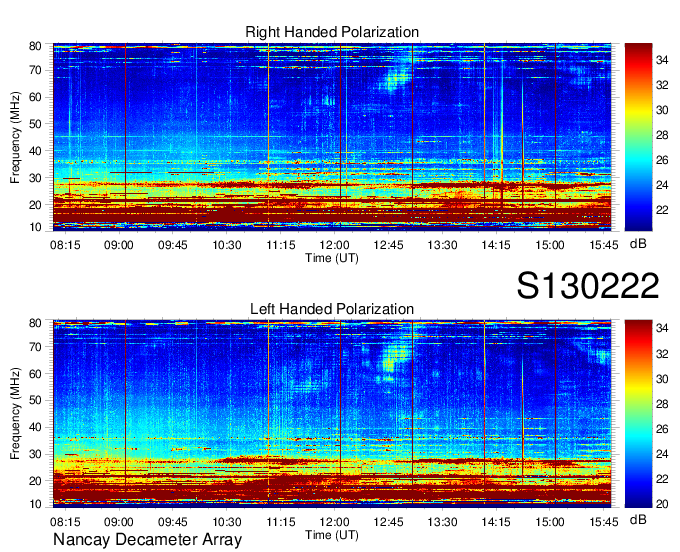Click the Left Handed Polarization title
Viewport: 680px width, 552px height.
332,309
